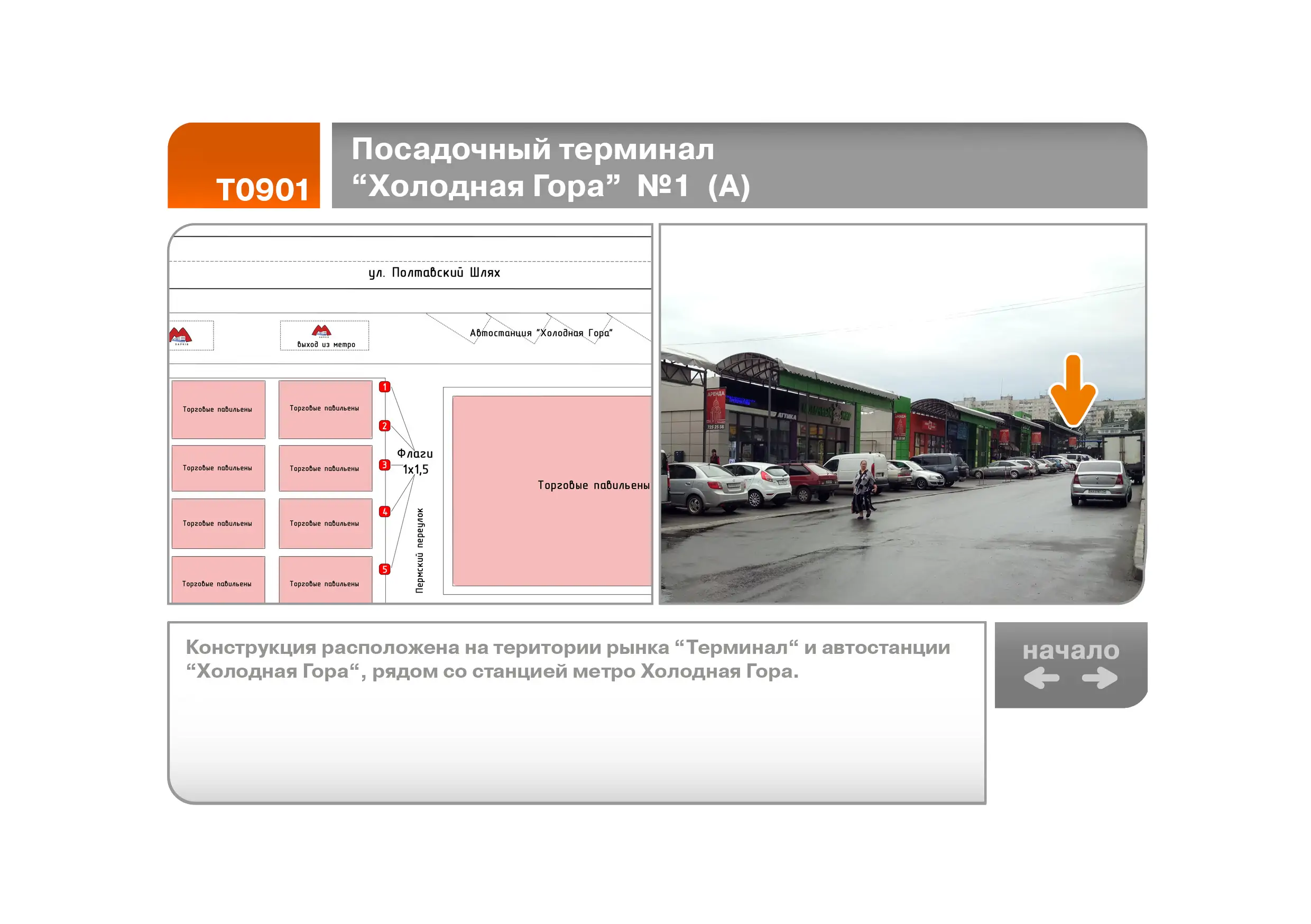Click red flag marker number 1
Viewport: 1311px width, 924px height.
tap(385, 386)
